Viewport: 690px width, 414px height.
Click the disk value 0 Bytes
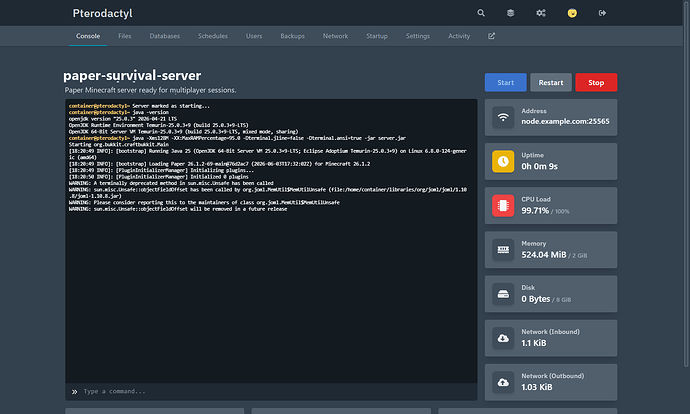(536, 299)
